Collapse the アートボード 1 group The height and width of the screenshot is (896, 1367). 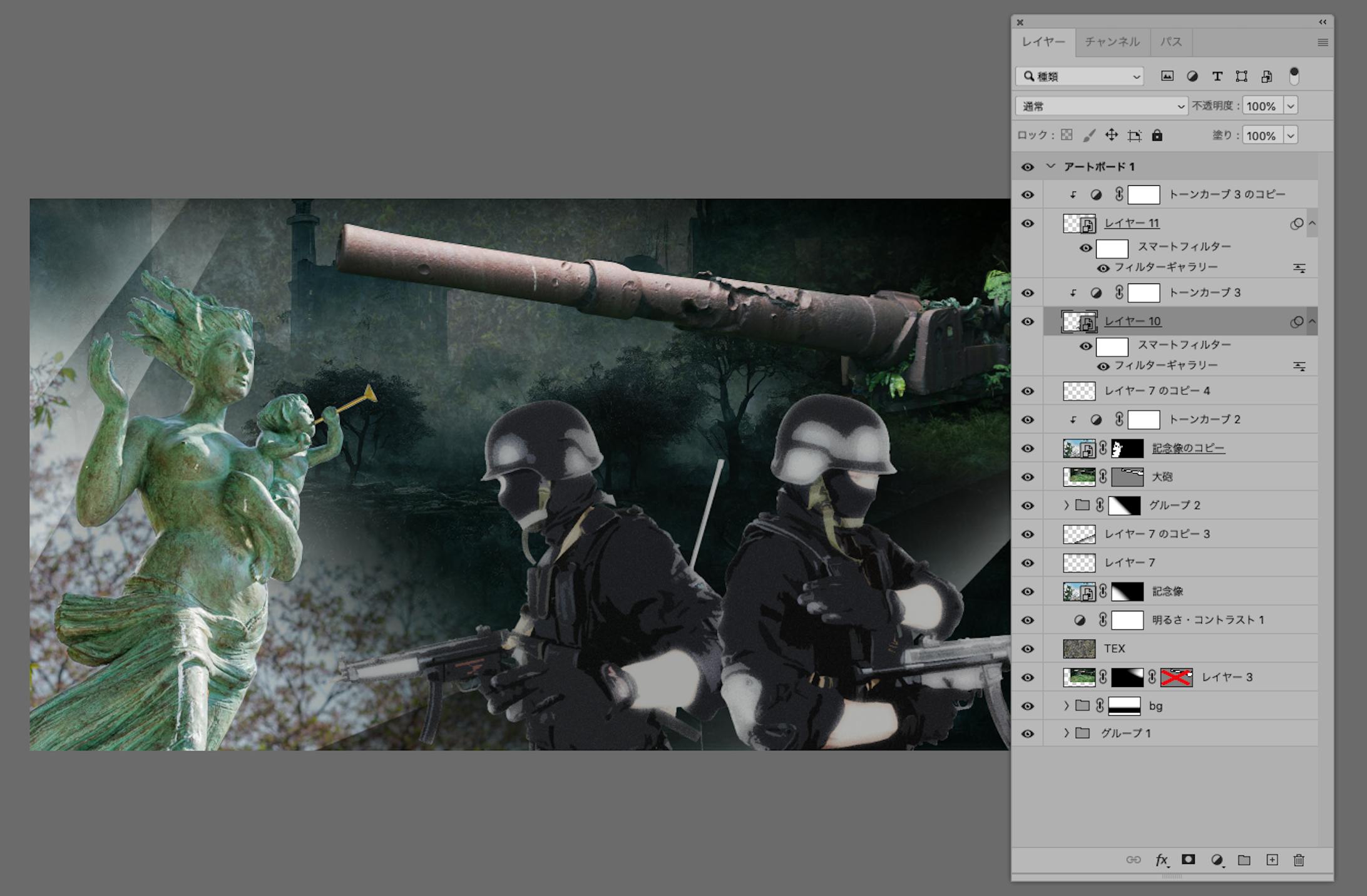[1051, 166]
